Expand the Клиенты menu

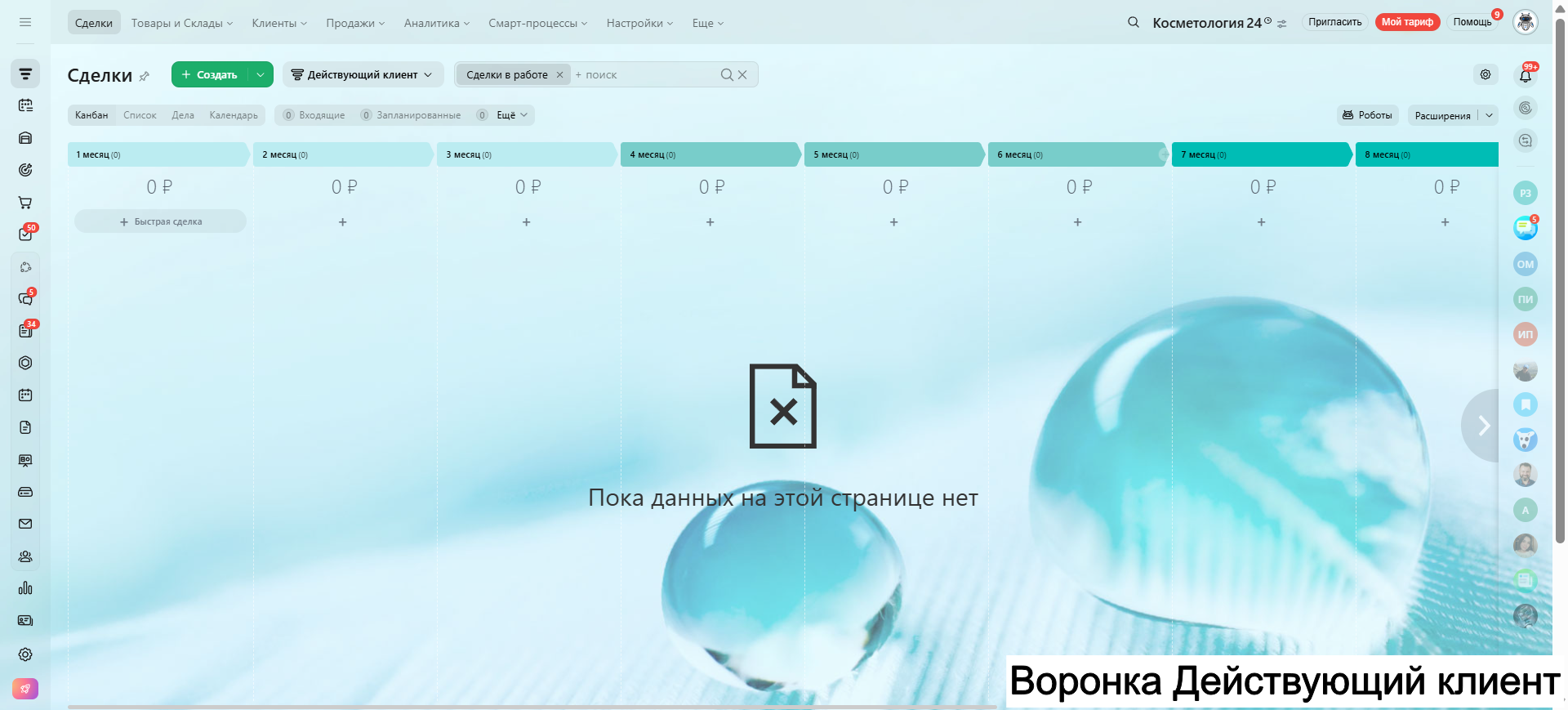279,23
